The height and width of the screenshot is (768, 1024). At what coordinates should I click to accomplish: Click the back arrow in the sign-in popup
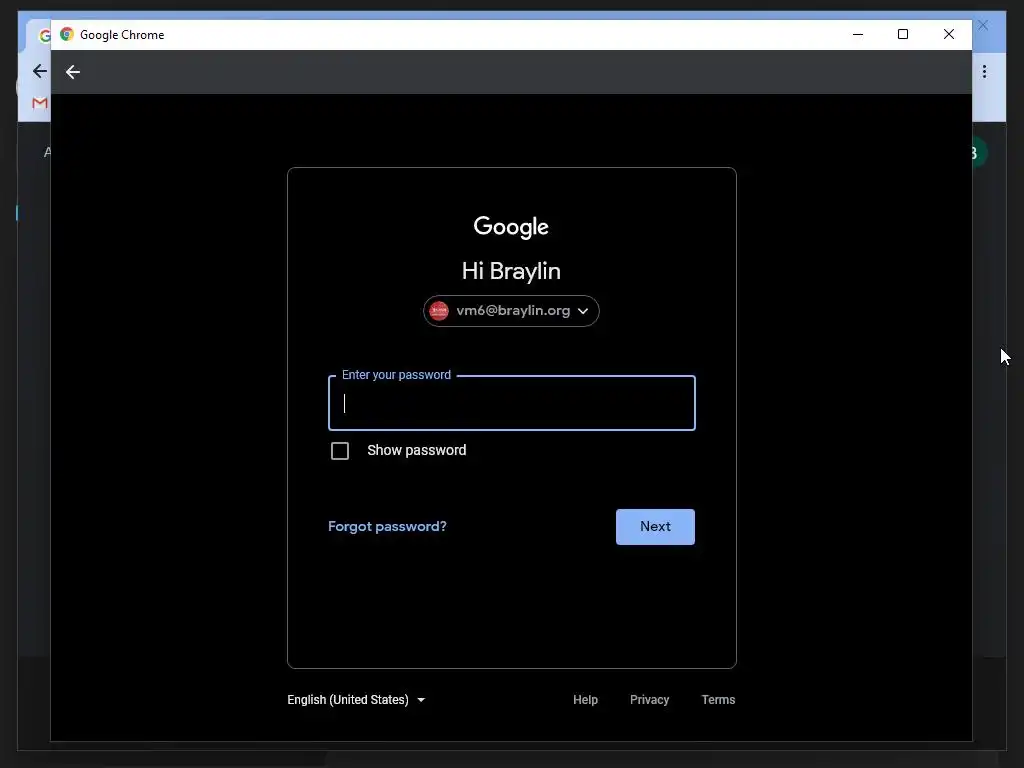tap(72, 72)
